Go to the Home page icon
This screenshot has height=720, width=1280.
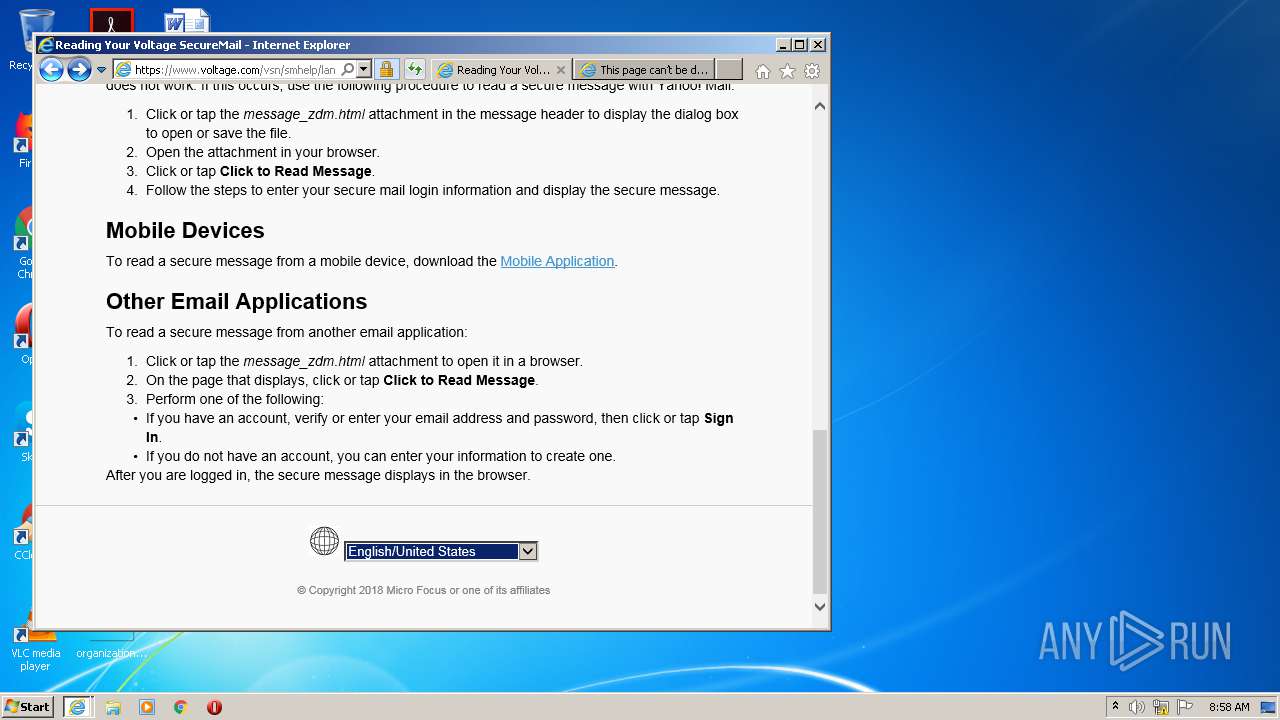point(763,71)
